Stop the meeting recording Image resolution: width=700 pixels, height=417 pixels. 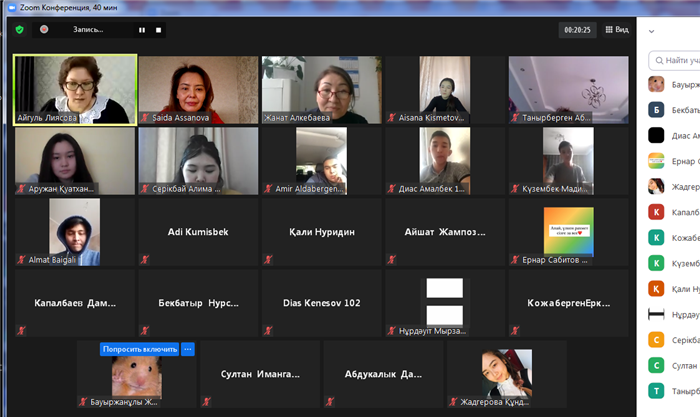coord(159,30)
